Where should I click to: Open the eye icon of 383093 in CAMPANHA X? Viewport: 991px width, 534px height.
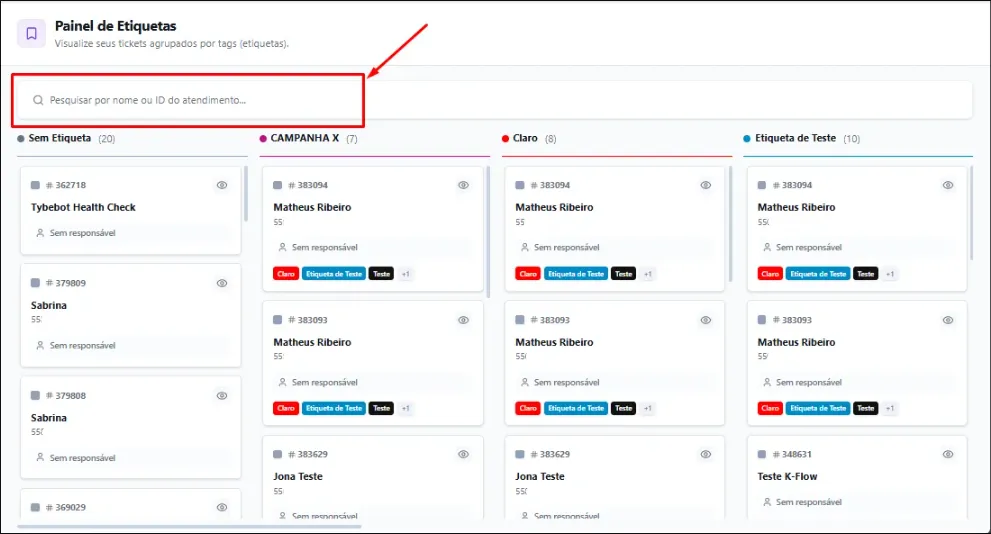click(x=463, y=320)
